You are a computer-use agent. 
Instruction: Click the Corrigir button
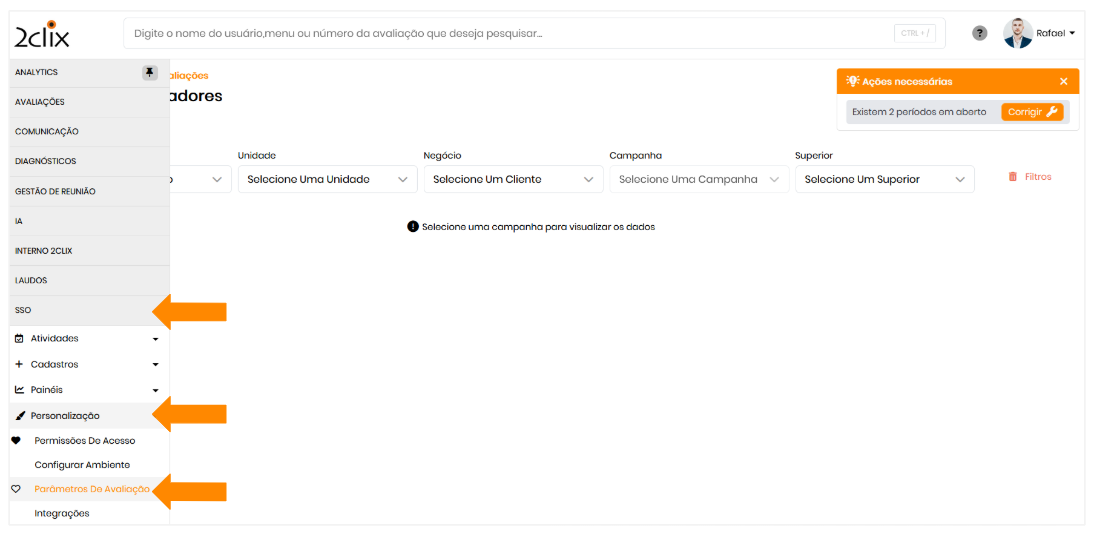pos(1032,112)
